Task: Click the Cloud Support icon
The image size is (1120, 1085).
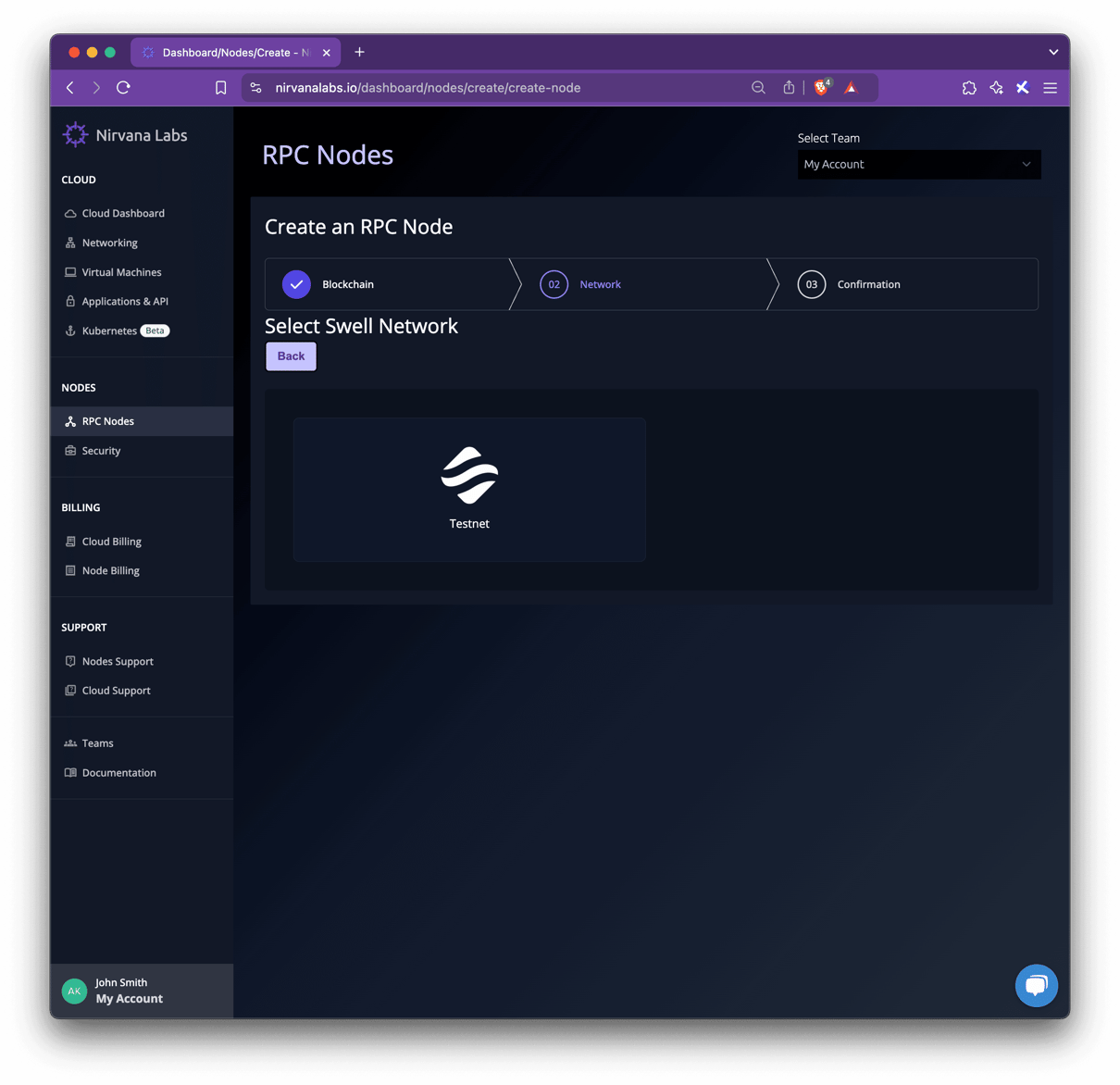Action: pyautogui.click(x=70, y=691)
